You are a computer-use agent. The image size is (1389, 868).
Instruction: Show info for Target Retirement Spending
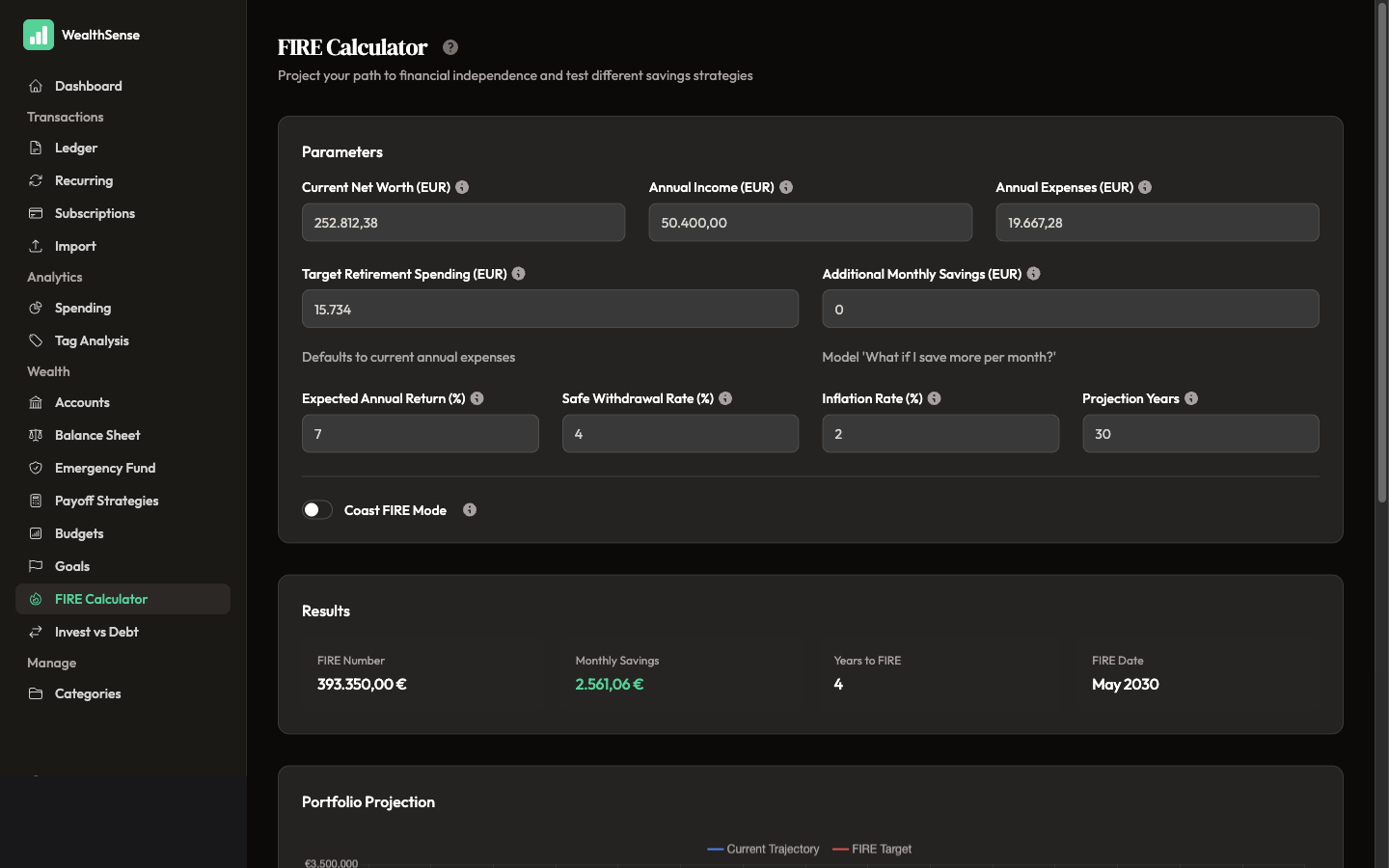[x=519, y=274]
